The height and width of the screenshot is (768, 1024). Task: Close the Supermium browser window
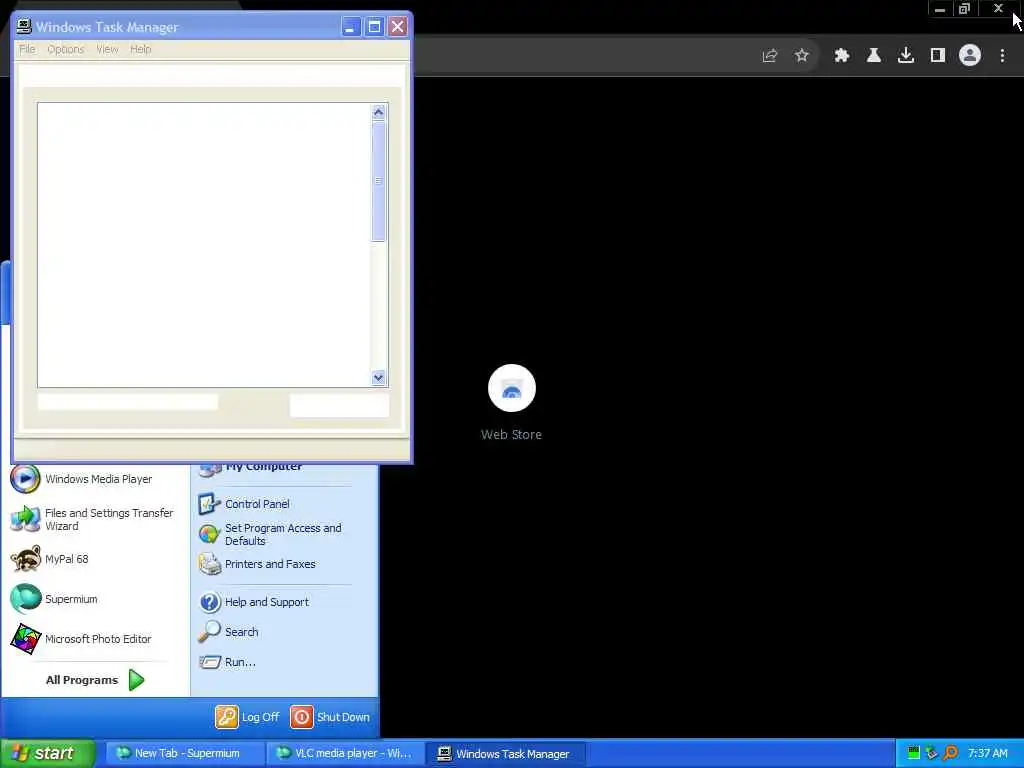(x=998, y=9)
